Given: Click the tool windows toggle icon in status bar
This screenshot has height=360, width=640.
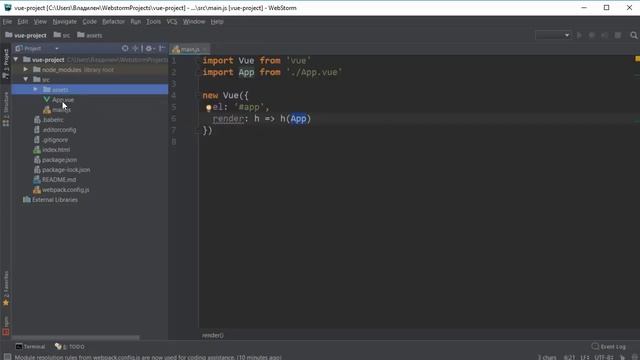Looking at the screenshot, I should 7,357.
